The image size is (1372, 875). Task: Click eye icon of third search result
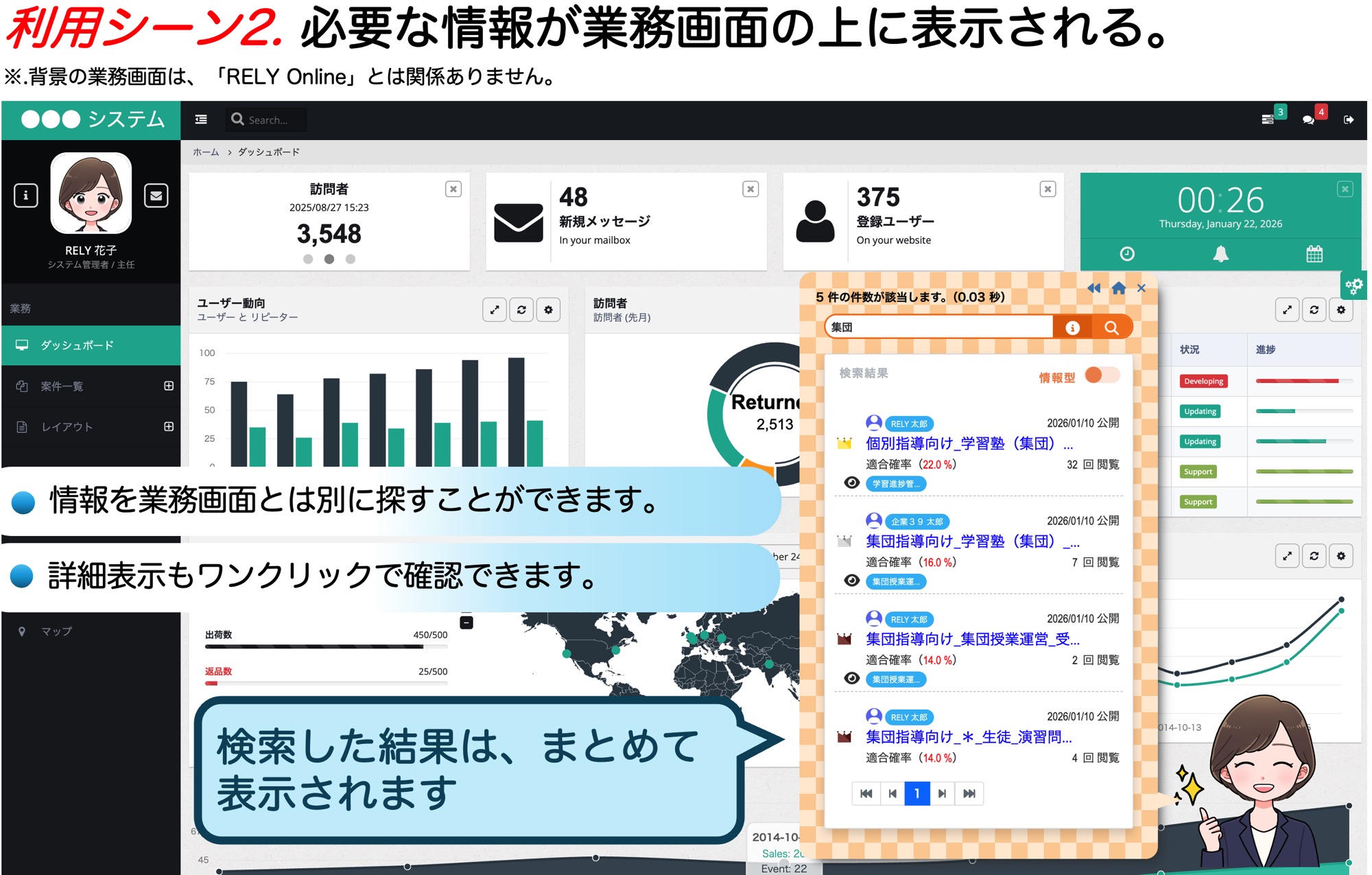click(x=851, y=679)
